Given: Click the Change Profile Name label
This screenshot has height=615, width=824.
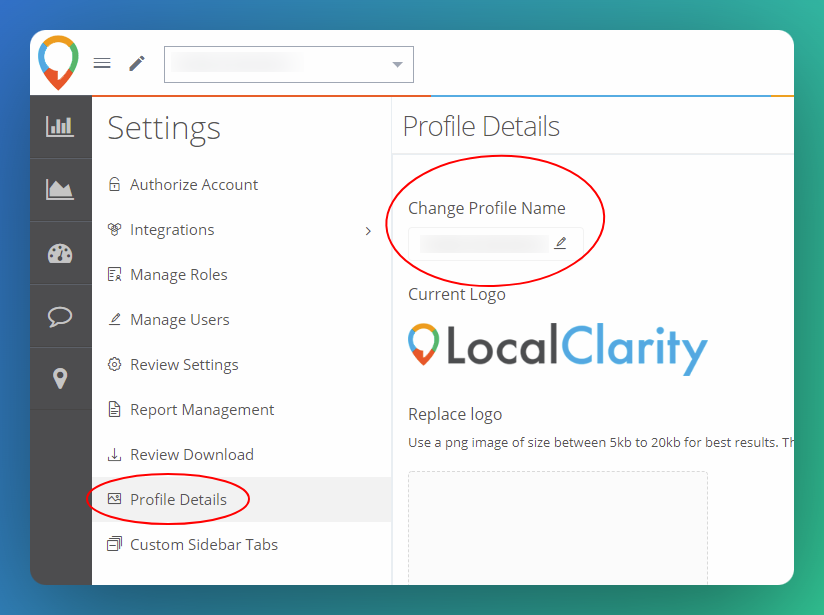Looking at the screenshot, I should (487, 208).
